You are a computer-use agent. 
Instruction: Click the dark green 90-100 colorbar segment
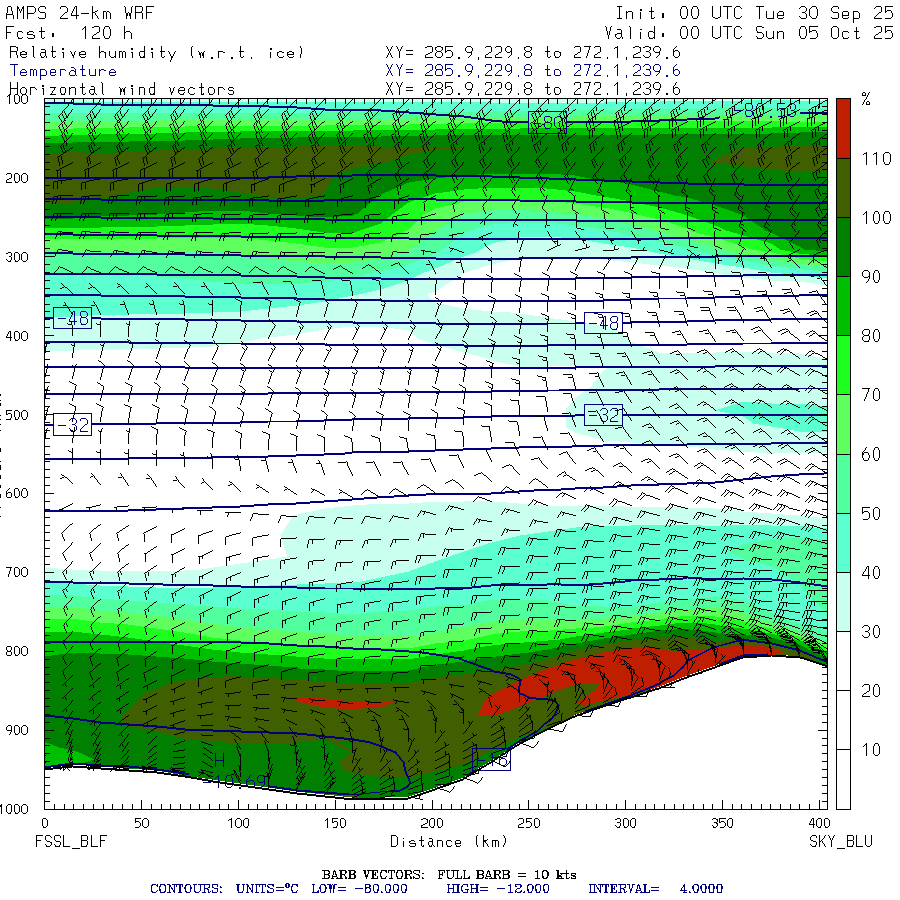(843, 247)
